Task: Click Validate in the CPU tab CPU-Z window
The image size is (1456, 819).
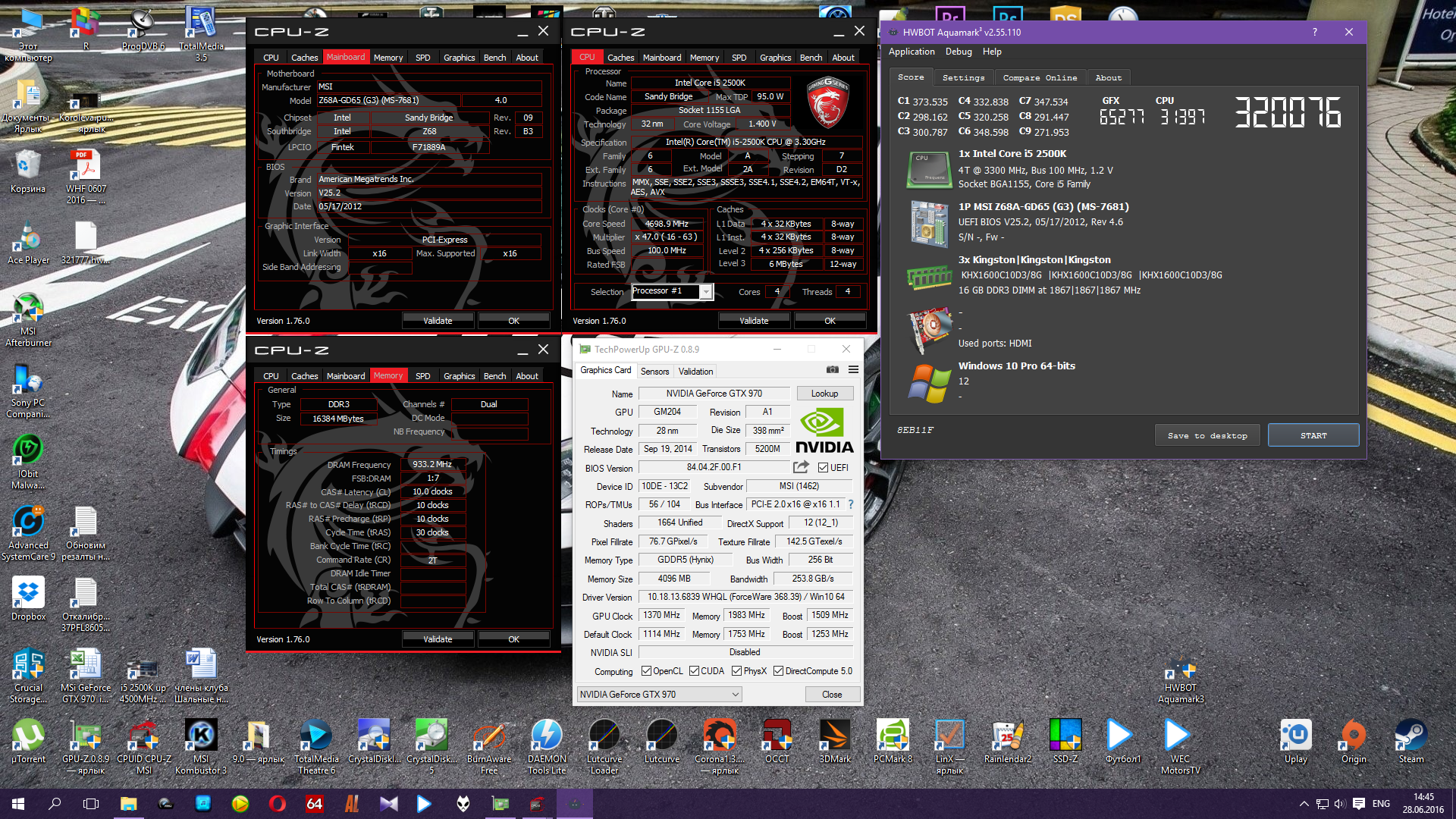Action: coord(754,321)
